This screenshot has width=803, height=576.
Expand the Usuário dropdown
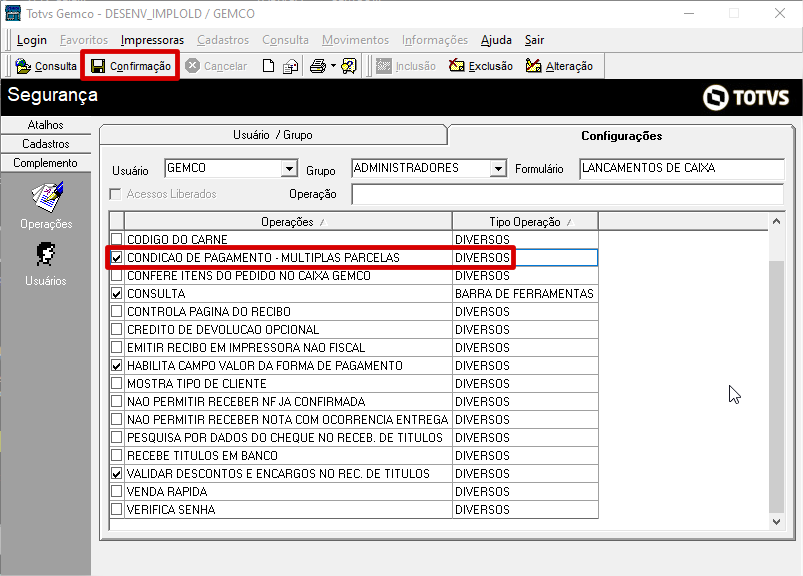[x=289, y=169]
